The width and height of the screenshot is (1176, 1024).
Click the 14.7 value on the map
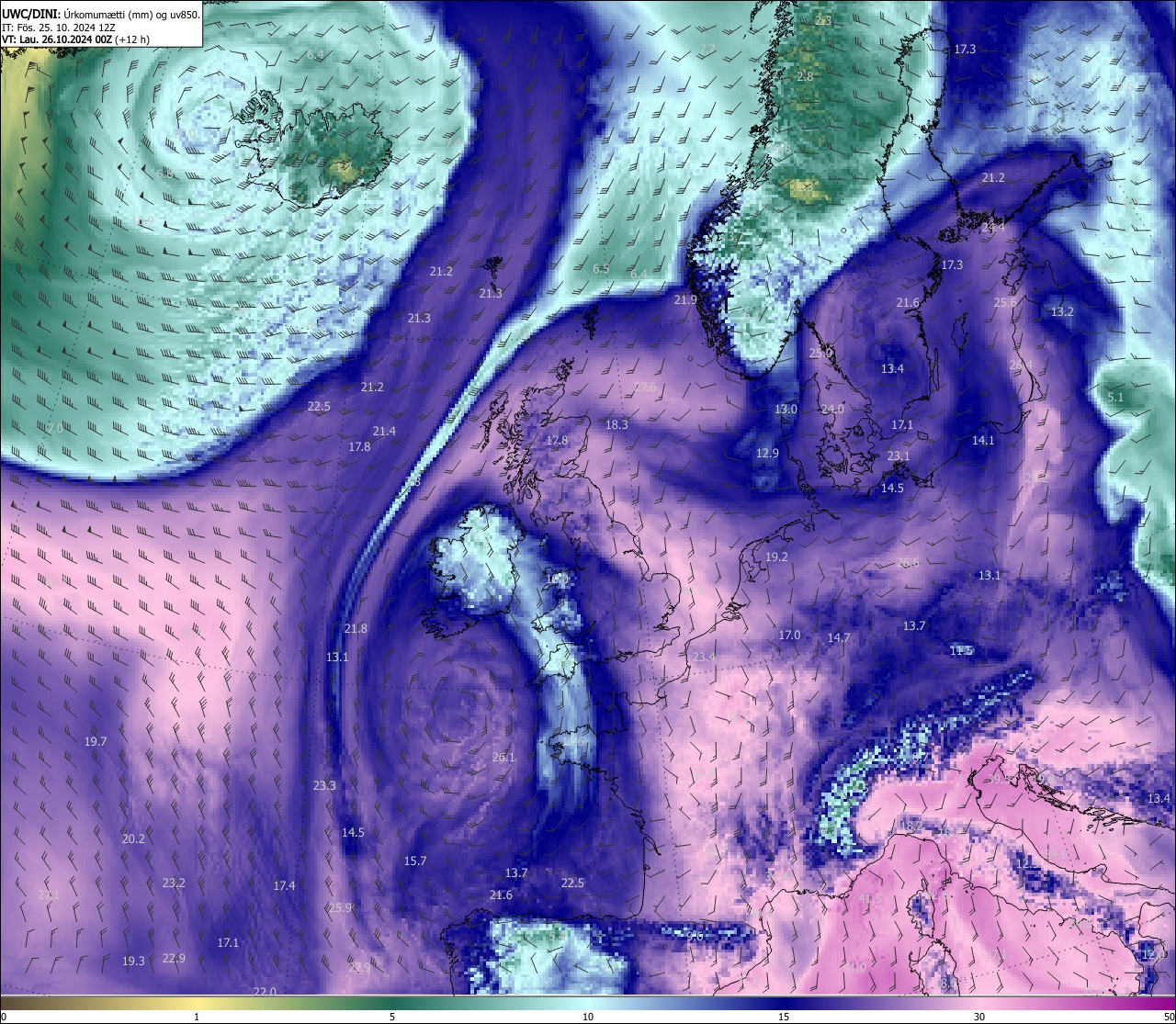[x=839, y=637]
